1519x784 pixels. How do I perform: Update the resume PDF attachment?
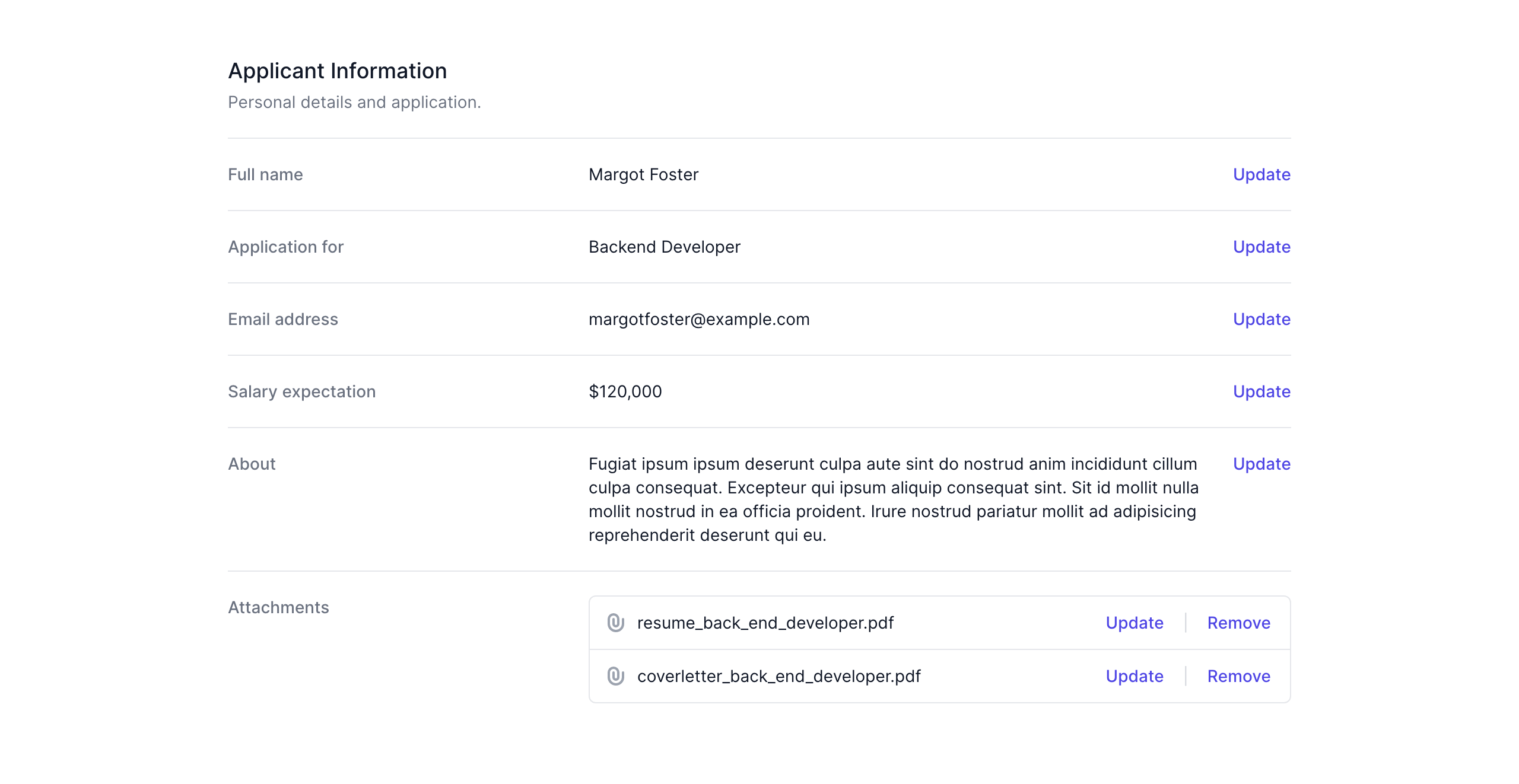click(1134, 623)
